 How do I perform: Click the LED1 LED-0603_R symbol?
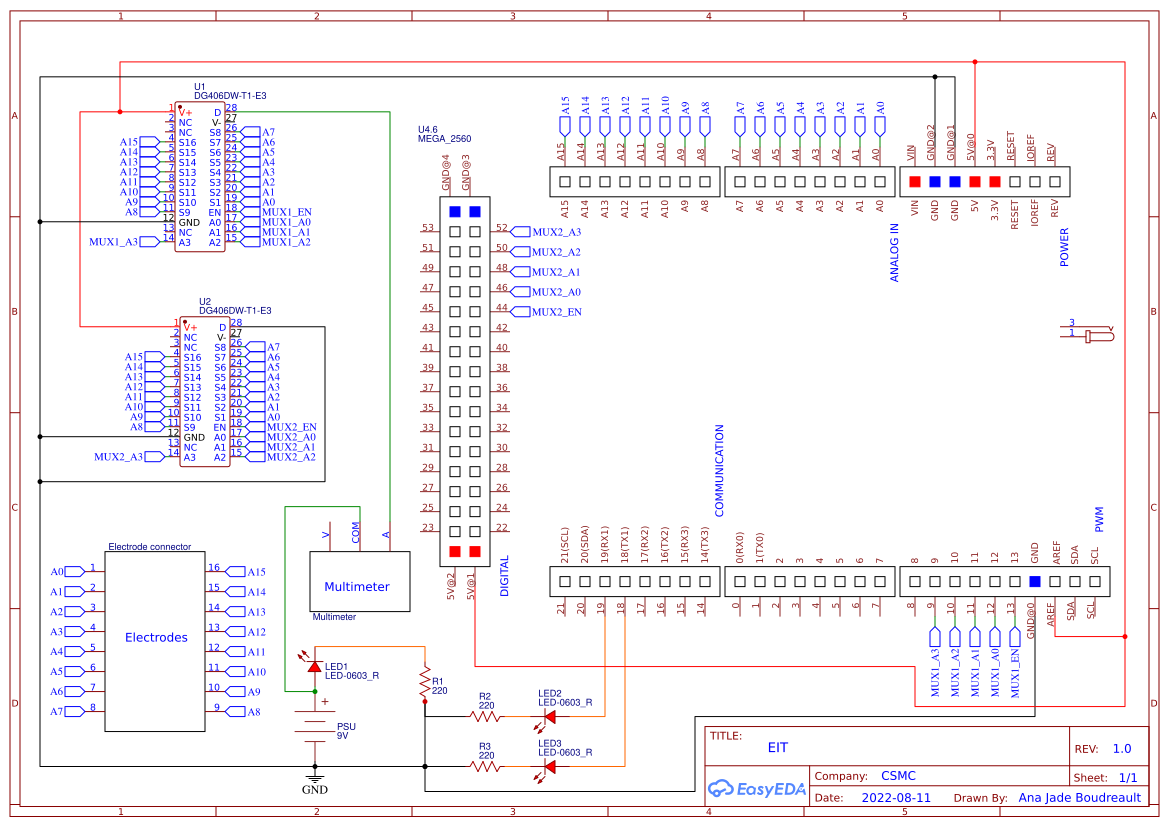click(314, 668)
